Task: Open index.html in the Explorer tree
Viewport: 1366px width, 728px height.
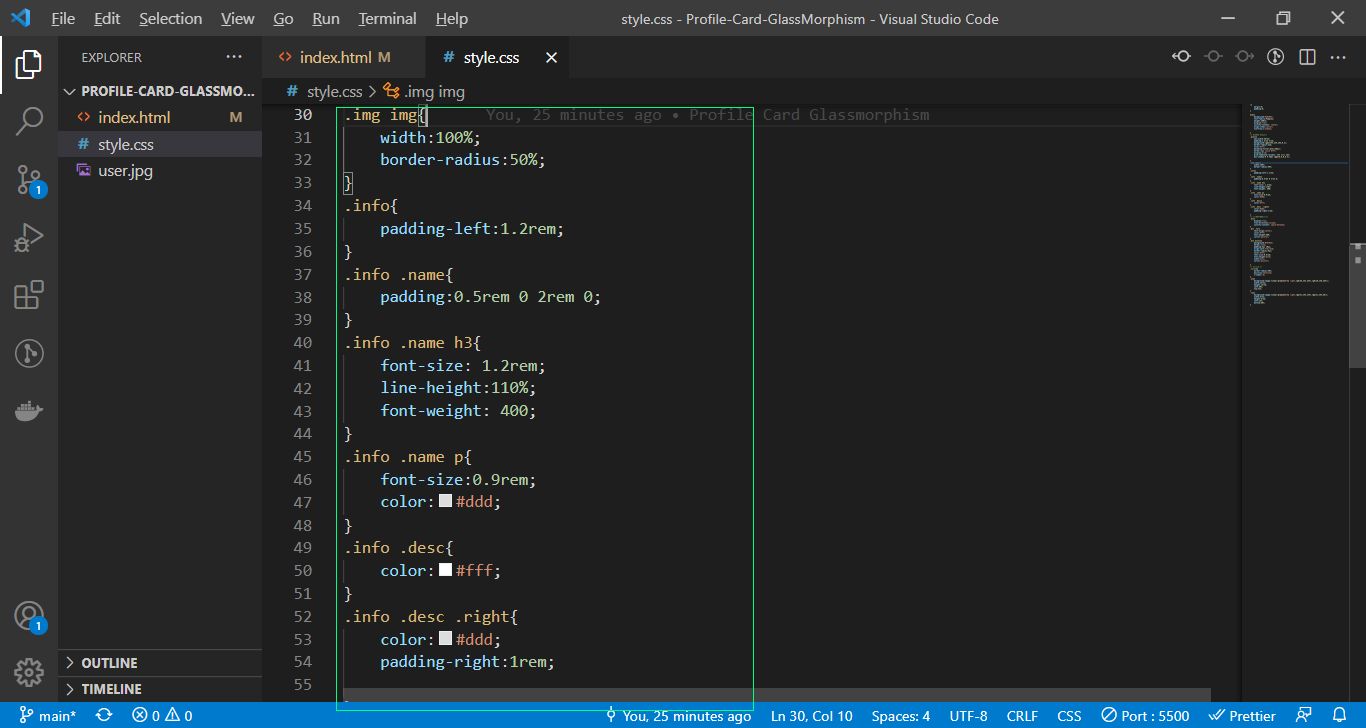Action: [x=160, y=117]
